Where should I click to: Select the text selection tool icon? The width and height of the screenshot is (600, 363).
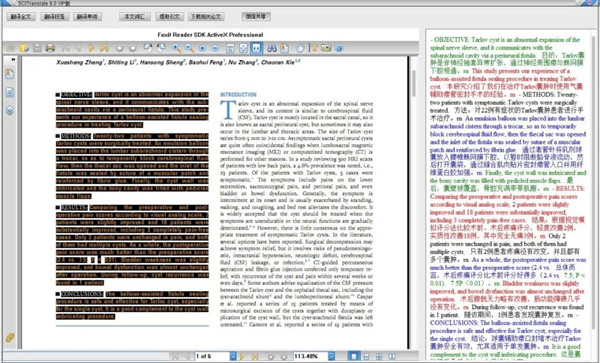315,48
